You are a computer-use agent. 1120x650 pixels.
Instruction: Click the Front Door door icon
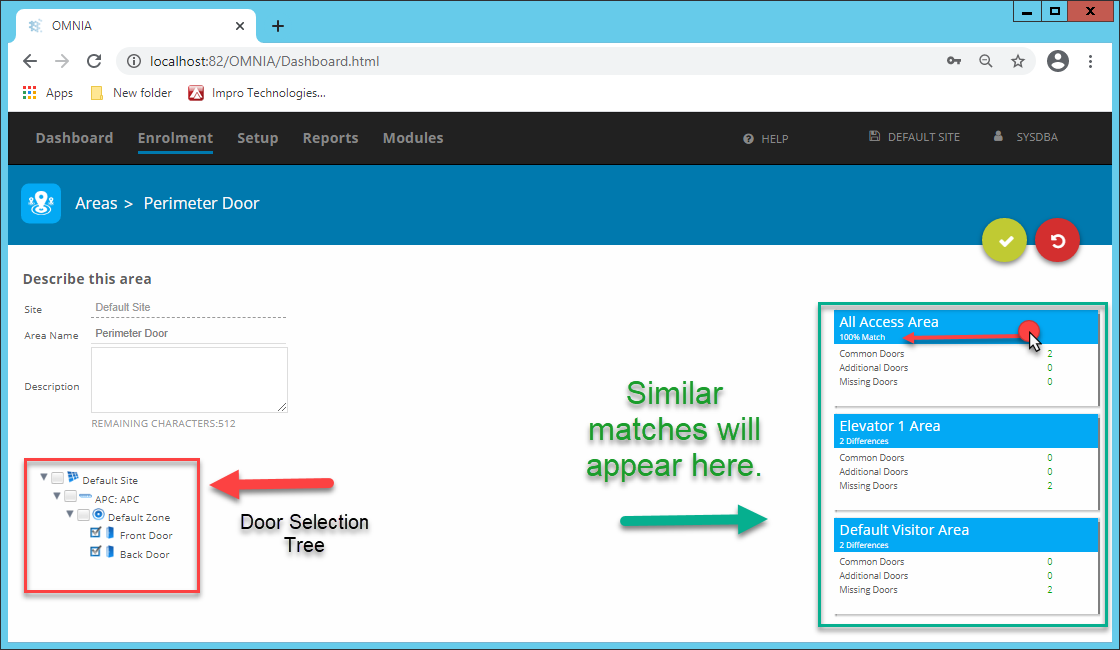click(110, 533)
